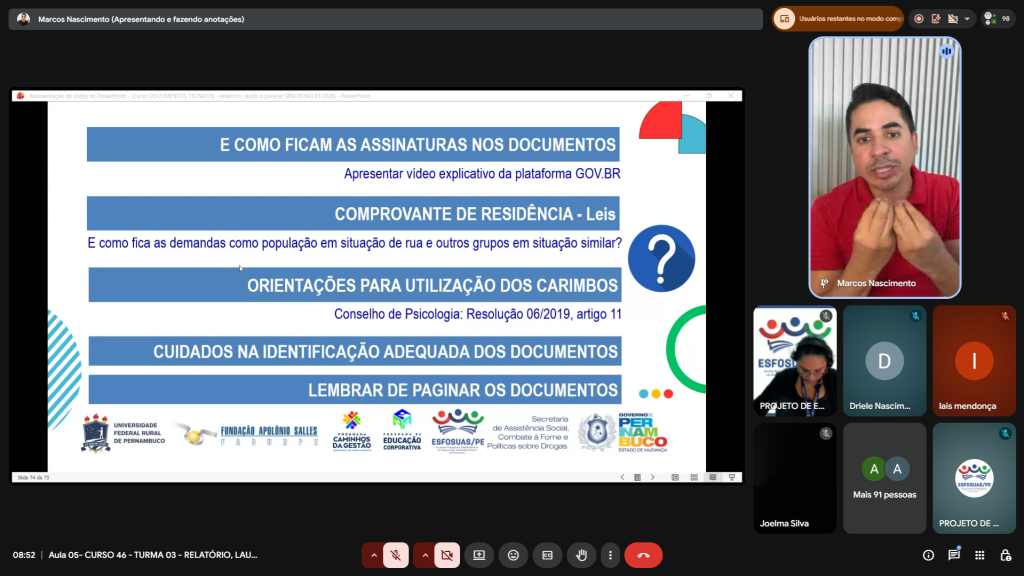Open host controls lock icon
1024x576 pixels.
point(1004,555)
